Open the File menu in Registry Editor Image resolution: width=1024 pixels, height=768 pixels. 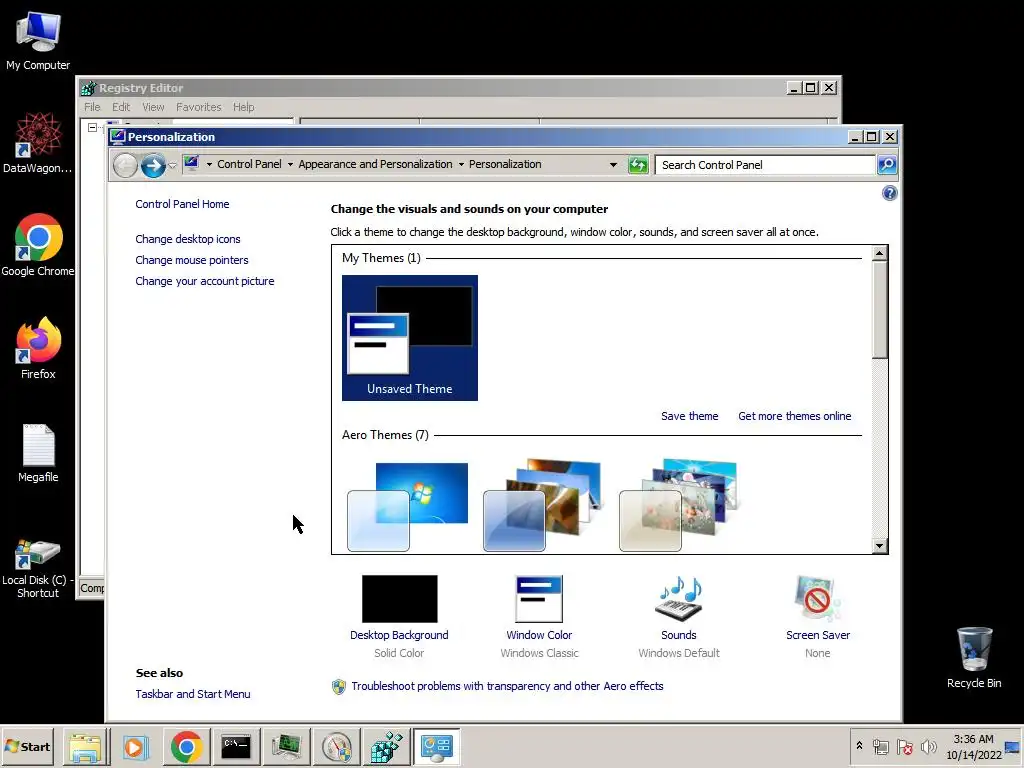pos(92,107)
